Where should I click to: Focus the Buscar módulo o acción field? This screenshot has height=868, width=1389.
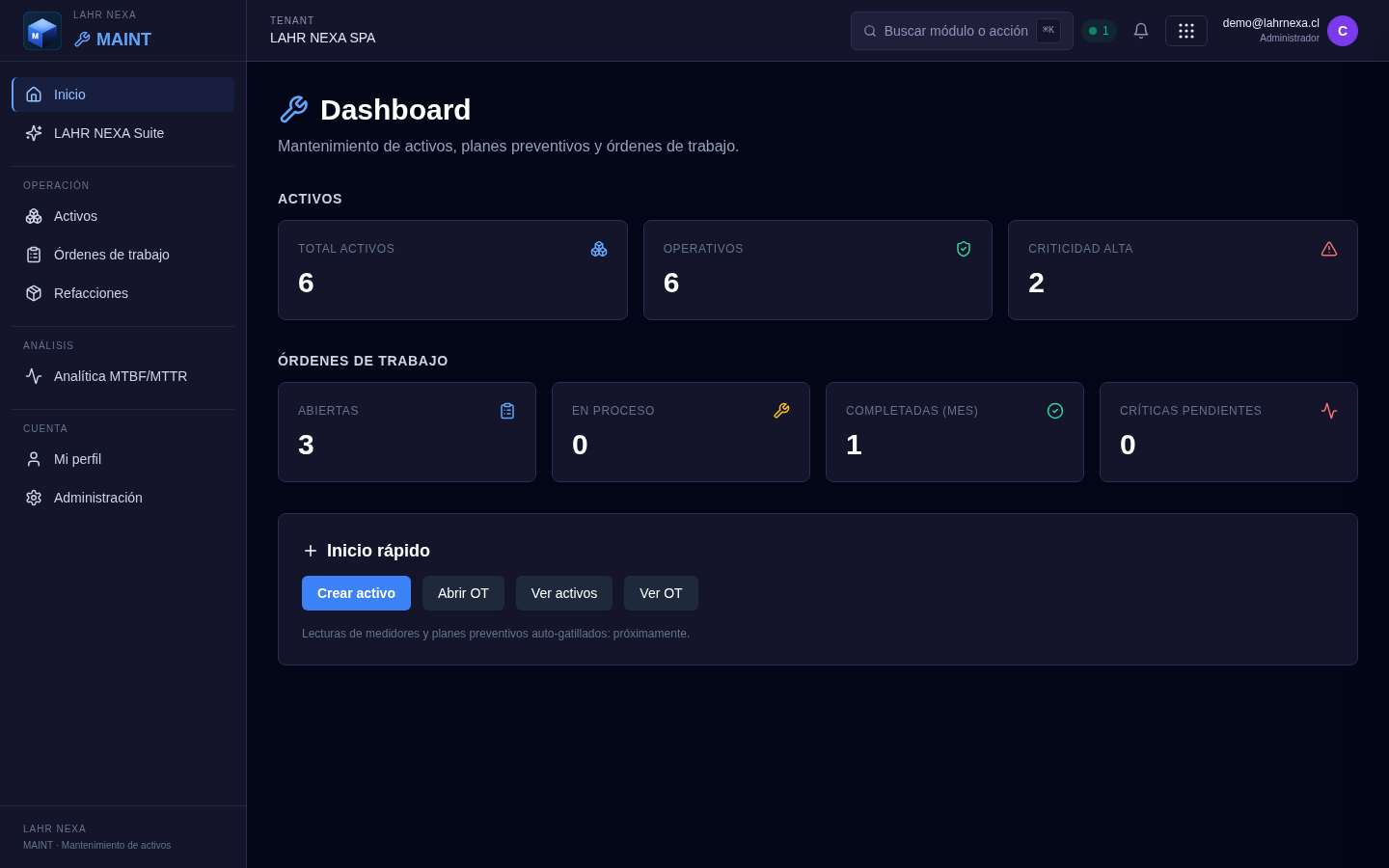(962, 31)
